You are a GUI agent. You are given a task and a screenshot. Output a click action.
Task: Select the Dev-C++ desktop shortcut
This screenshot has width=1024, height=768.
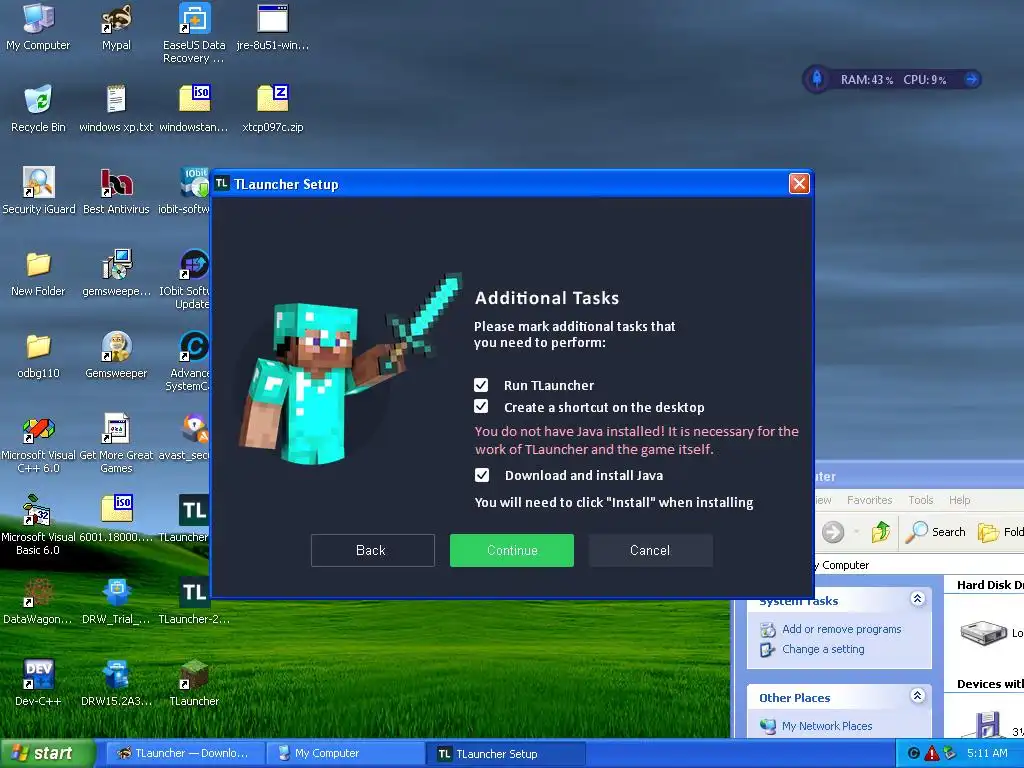(38, 683)
